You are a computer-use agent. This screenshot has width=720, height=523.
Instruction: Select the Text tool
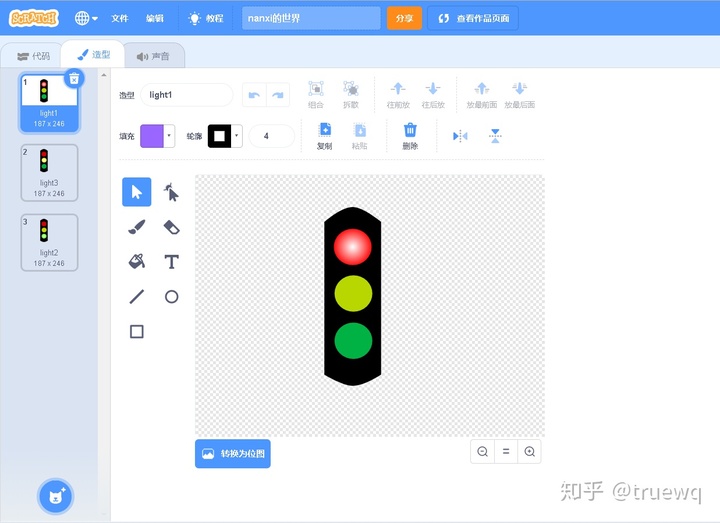(171, 262)
